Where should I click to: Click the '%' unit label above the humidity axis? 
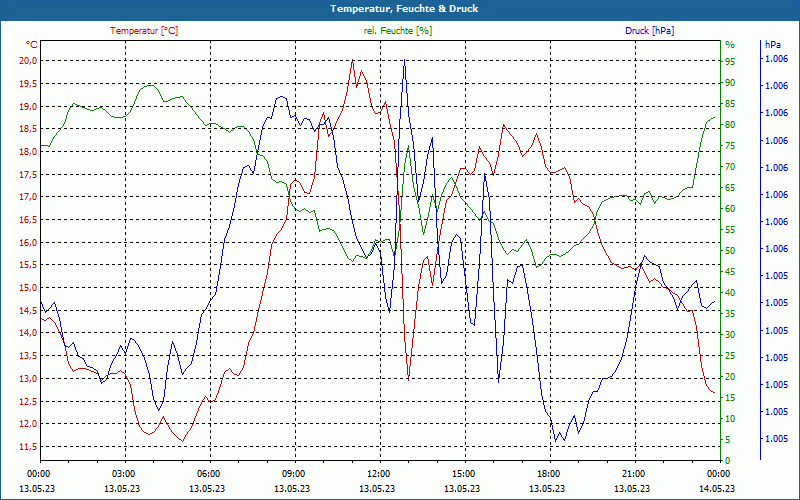[x=730, y=45]
